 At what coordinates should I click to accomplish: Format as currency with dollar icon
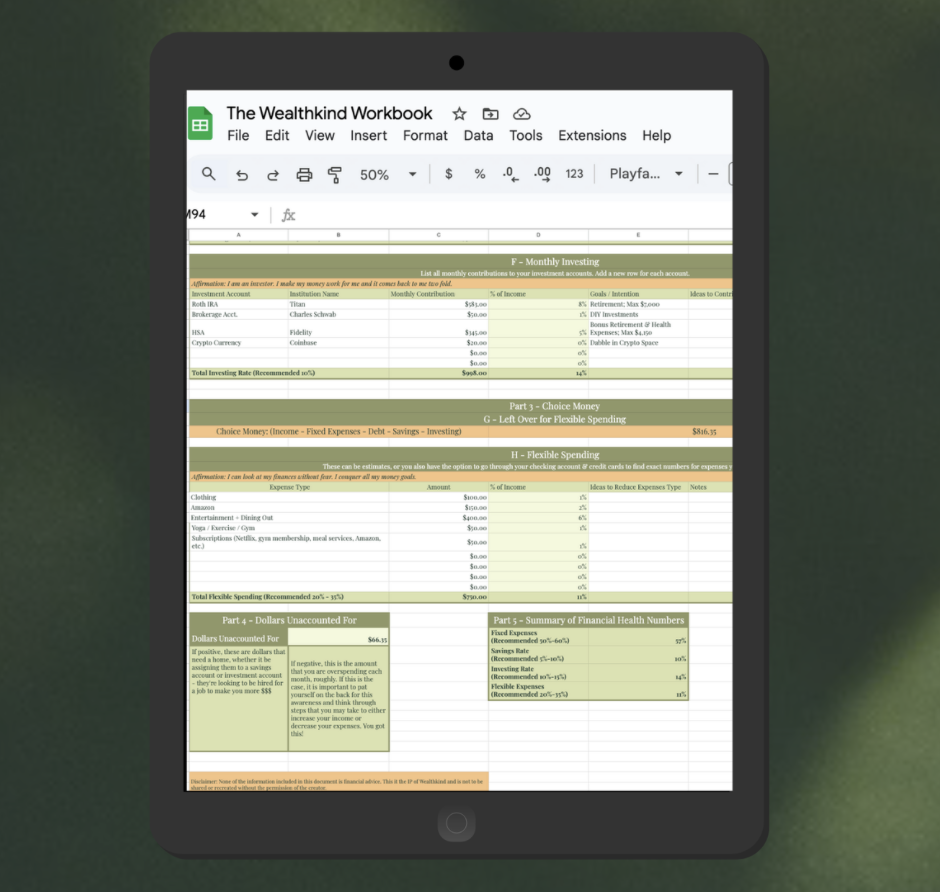(448, 174)
